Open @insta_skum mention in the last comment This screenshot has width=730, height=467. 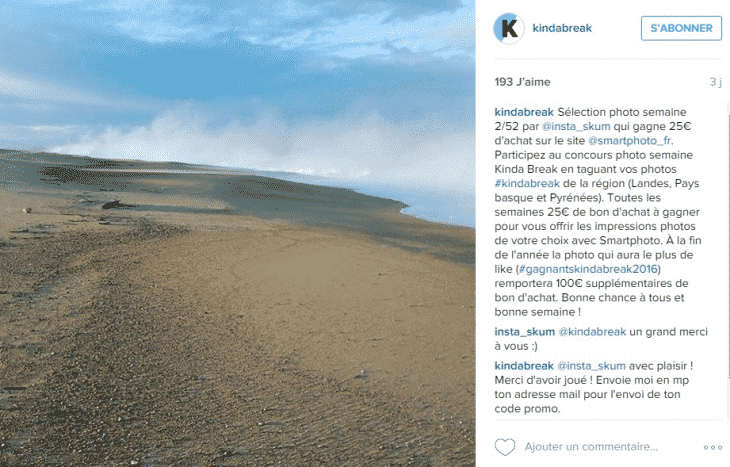[591, 366]
